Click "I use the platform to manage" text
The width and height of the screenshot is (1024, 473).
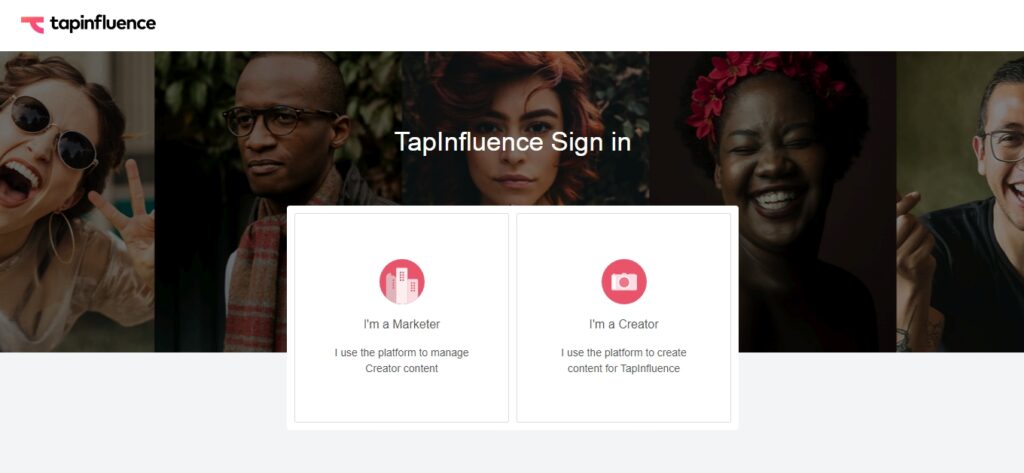pos(402,353)
